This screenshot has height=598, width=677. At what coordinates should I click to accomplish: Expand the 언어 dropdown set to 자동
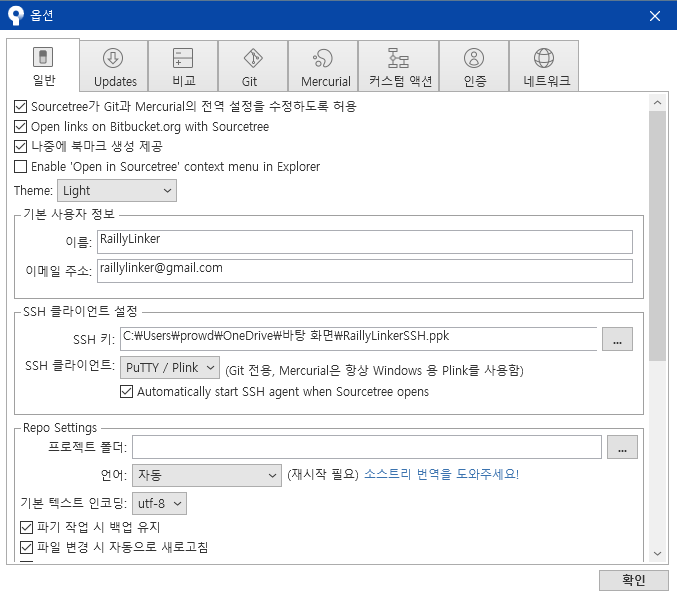[x=207, y=475]
